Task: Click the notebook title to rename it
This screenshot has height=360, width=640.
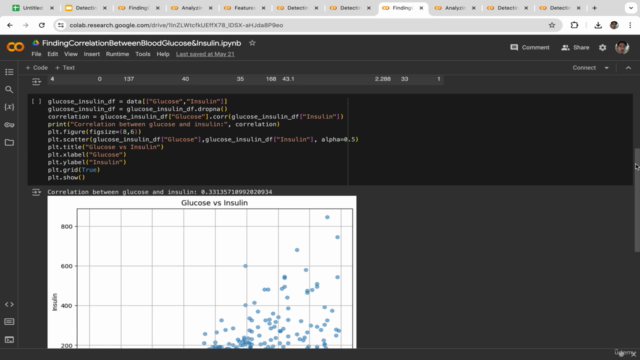Action: tap(141, 43)
